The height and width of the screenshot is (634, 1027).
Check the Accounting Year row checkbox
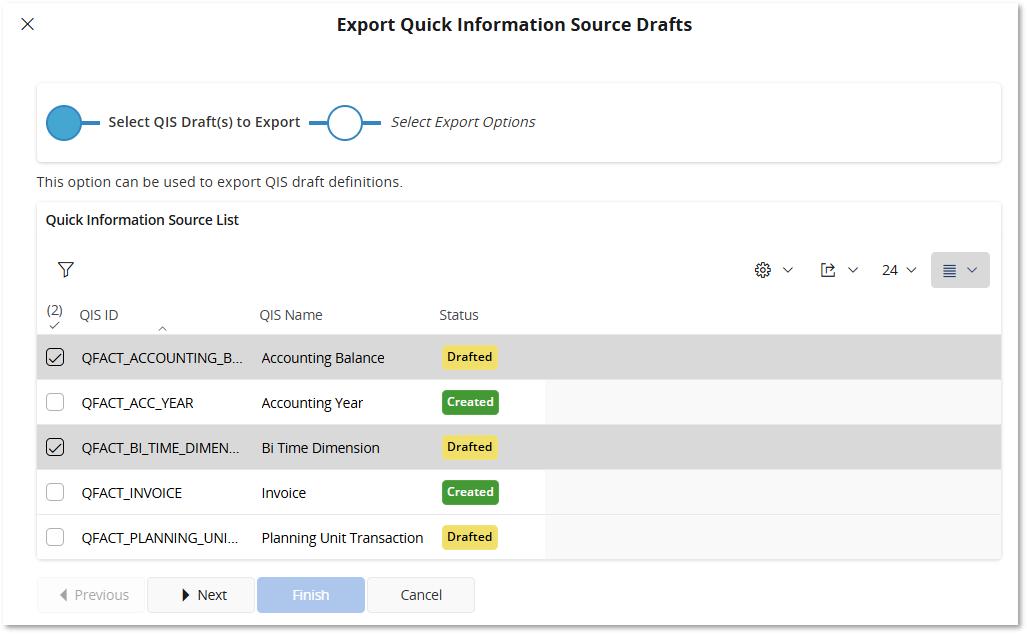click(x=55, y=402)
